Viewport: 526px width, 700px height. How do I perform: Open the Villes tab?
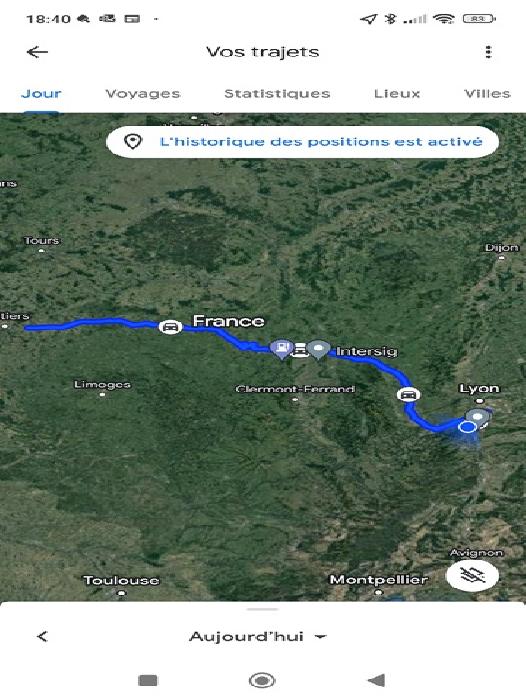pyautogui.click(x=487, y=93)
